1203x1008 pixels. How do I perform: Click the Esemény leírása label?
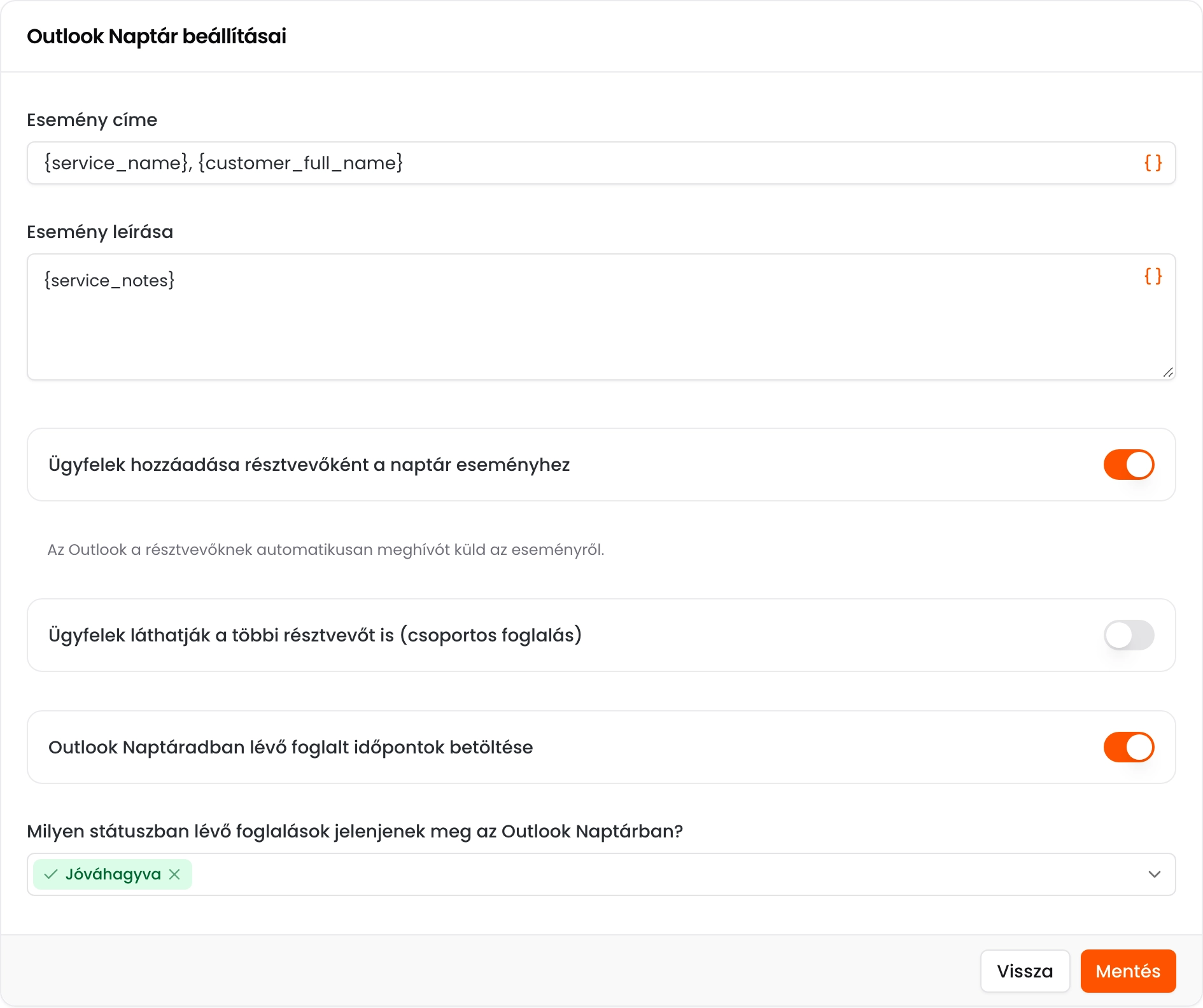point(100,232)
